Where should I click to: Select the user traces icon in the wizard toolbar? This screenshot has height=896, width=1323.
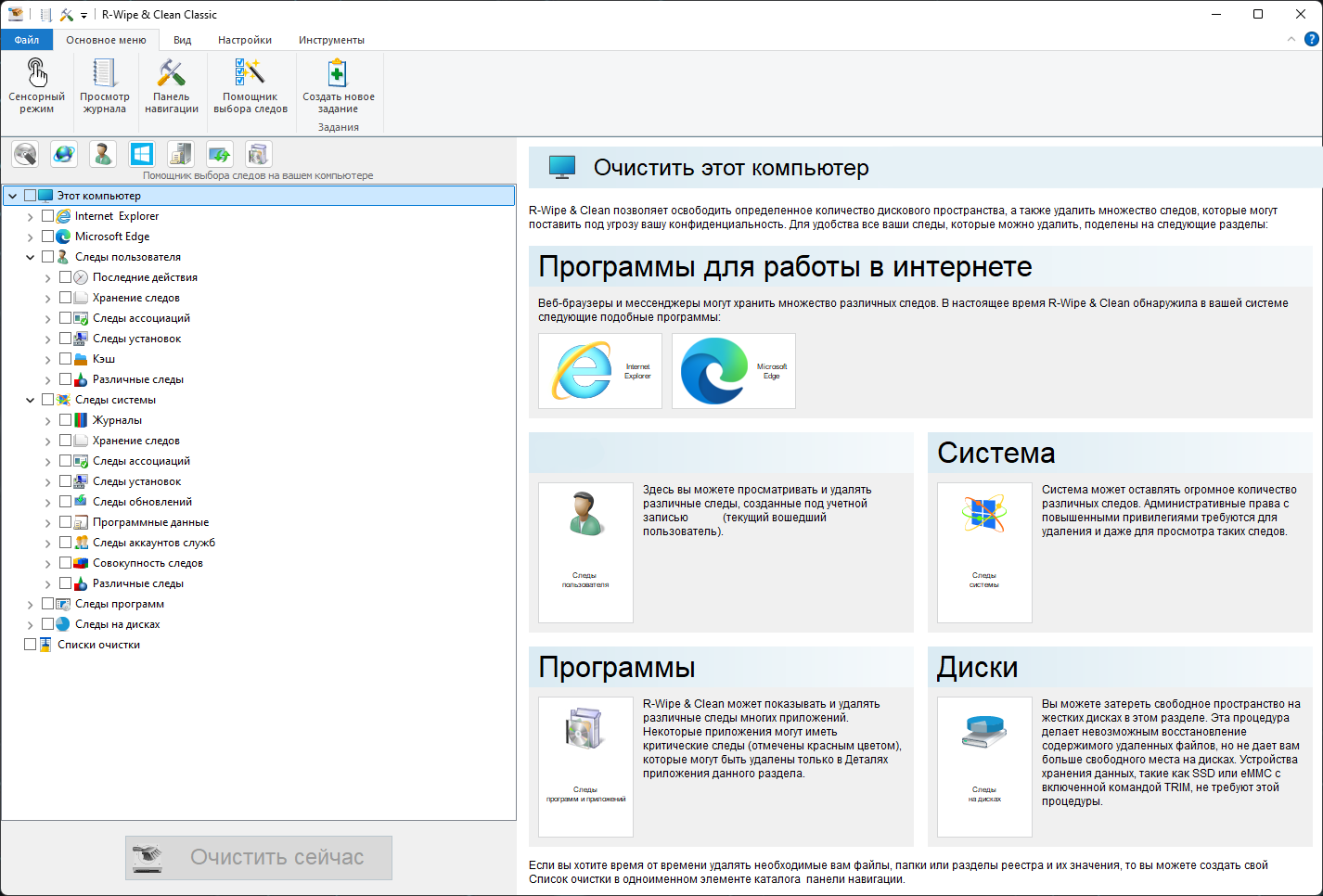click(103, 154)
